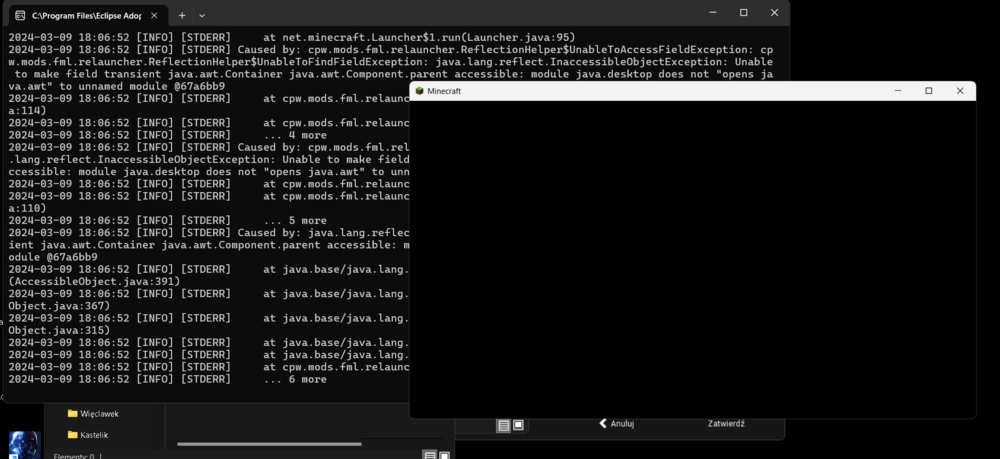Click the Minecraft grass block window icon
The image size is (1000, 459).
click(419, 91)
